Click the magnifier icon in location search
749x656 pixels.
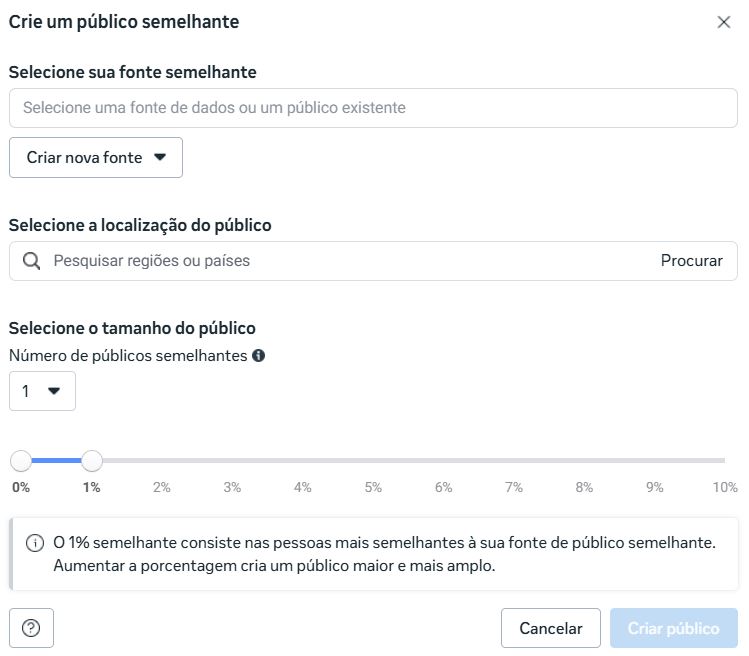pos(31,261)
